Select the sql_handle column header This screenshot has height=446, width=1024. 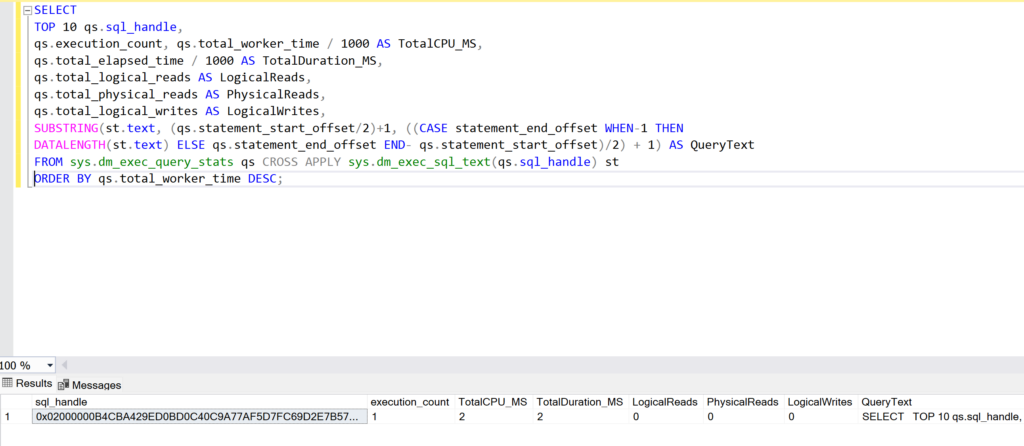point(60,401)
